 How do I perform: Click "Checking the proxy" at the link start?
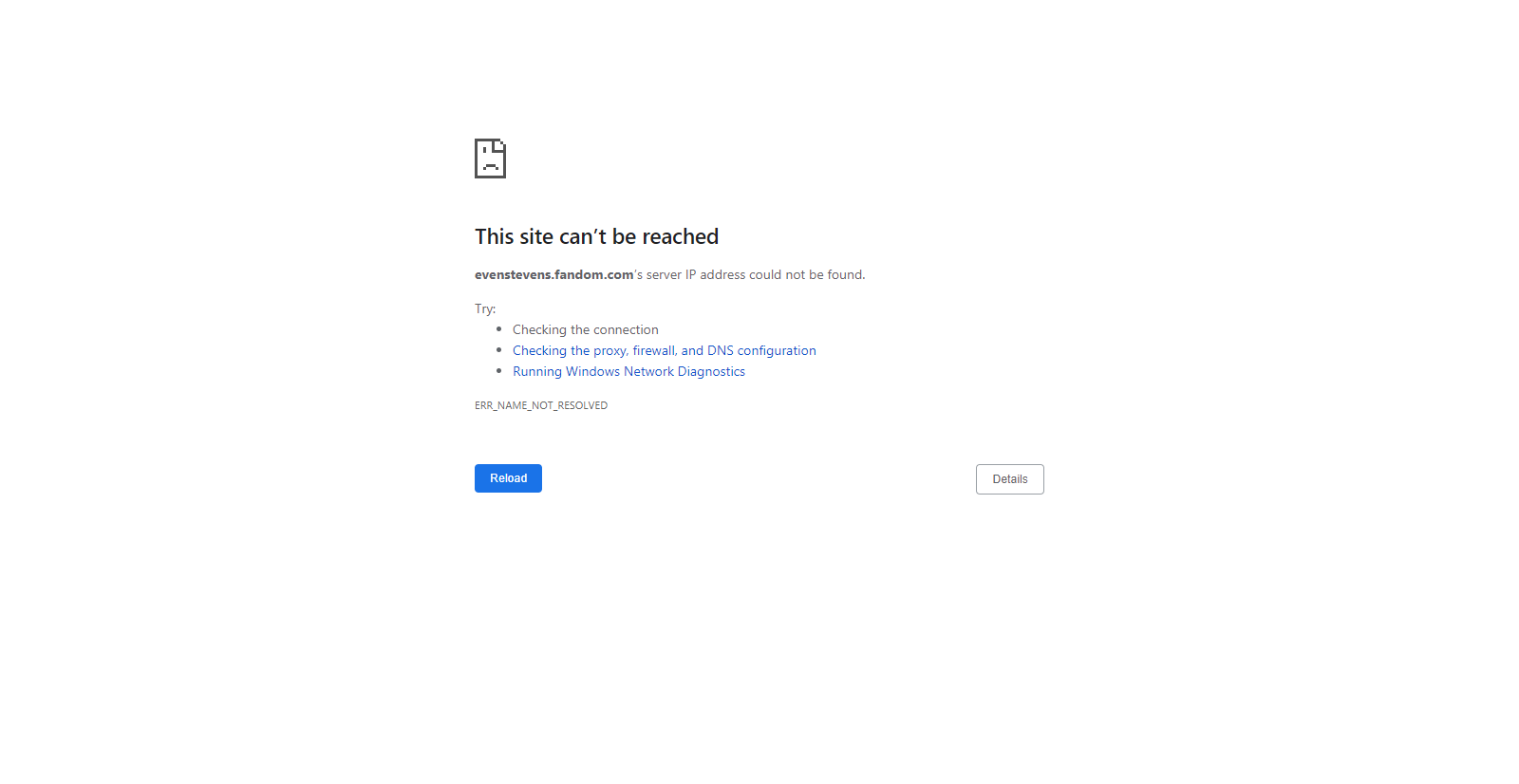[570, 350]
